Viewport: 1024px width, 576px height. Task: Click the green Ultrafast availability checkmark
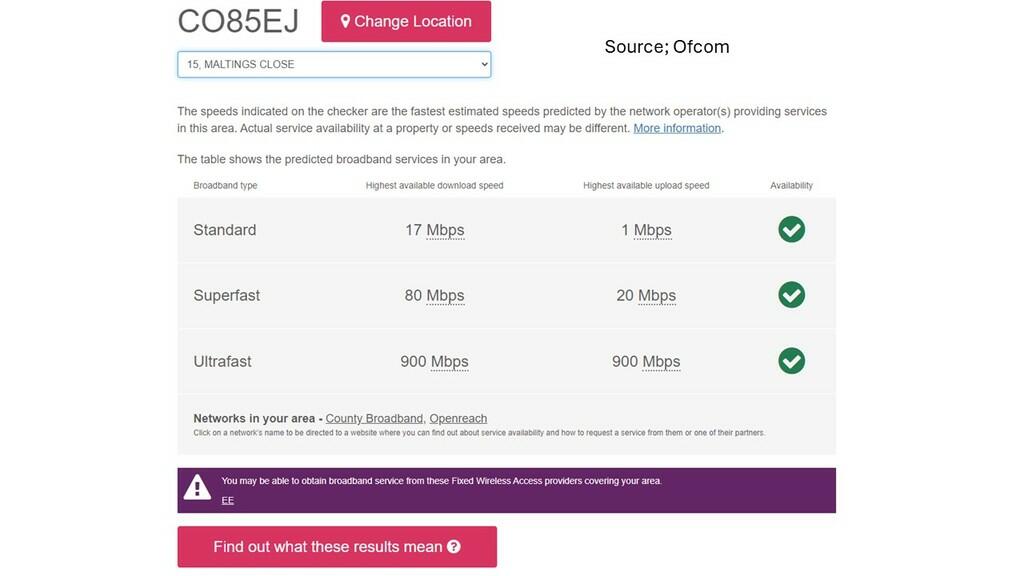click(791, 361)
